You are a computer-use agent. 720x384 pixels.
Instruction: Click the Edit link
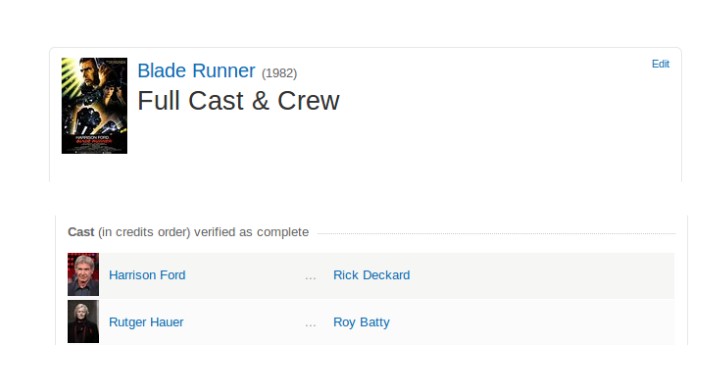click(x=660, y=64)
